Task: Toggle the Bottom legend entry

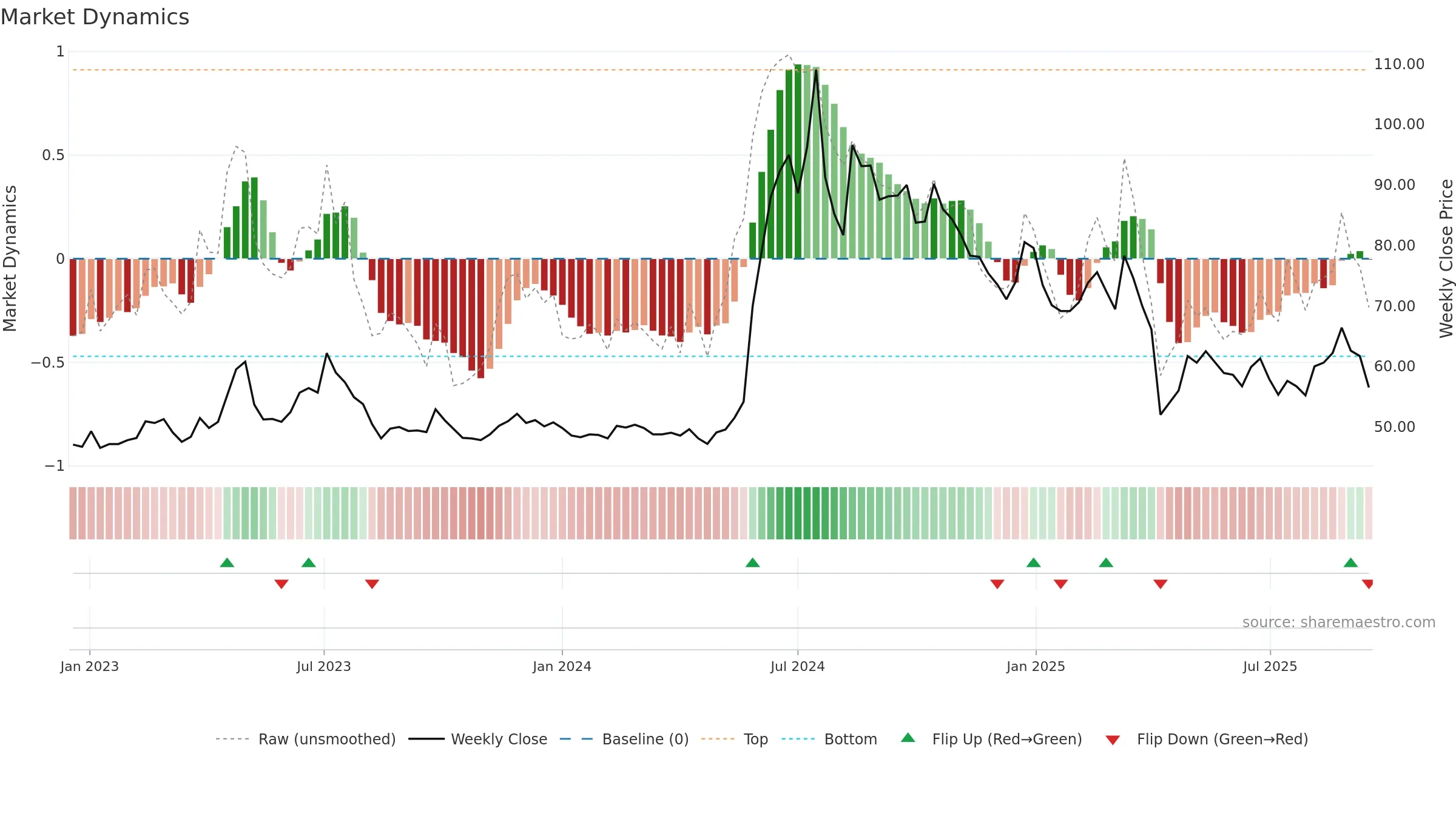Action: 829,739
